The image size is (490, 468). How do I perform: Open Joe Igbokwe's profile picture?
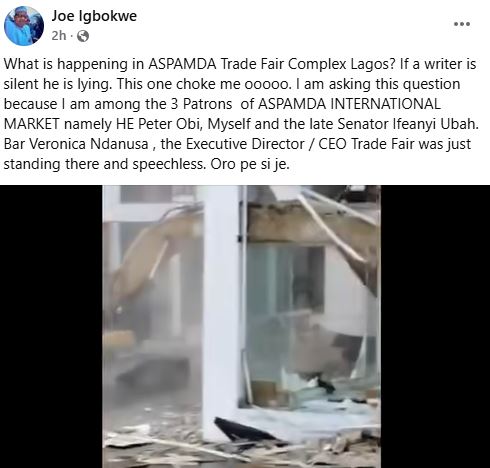click(x=24, y=26)
